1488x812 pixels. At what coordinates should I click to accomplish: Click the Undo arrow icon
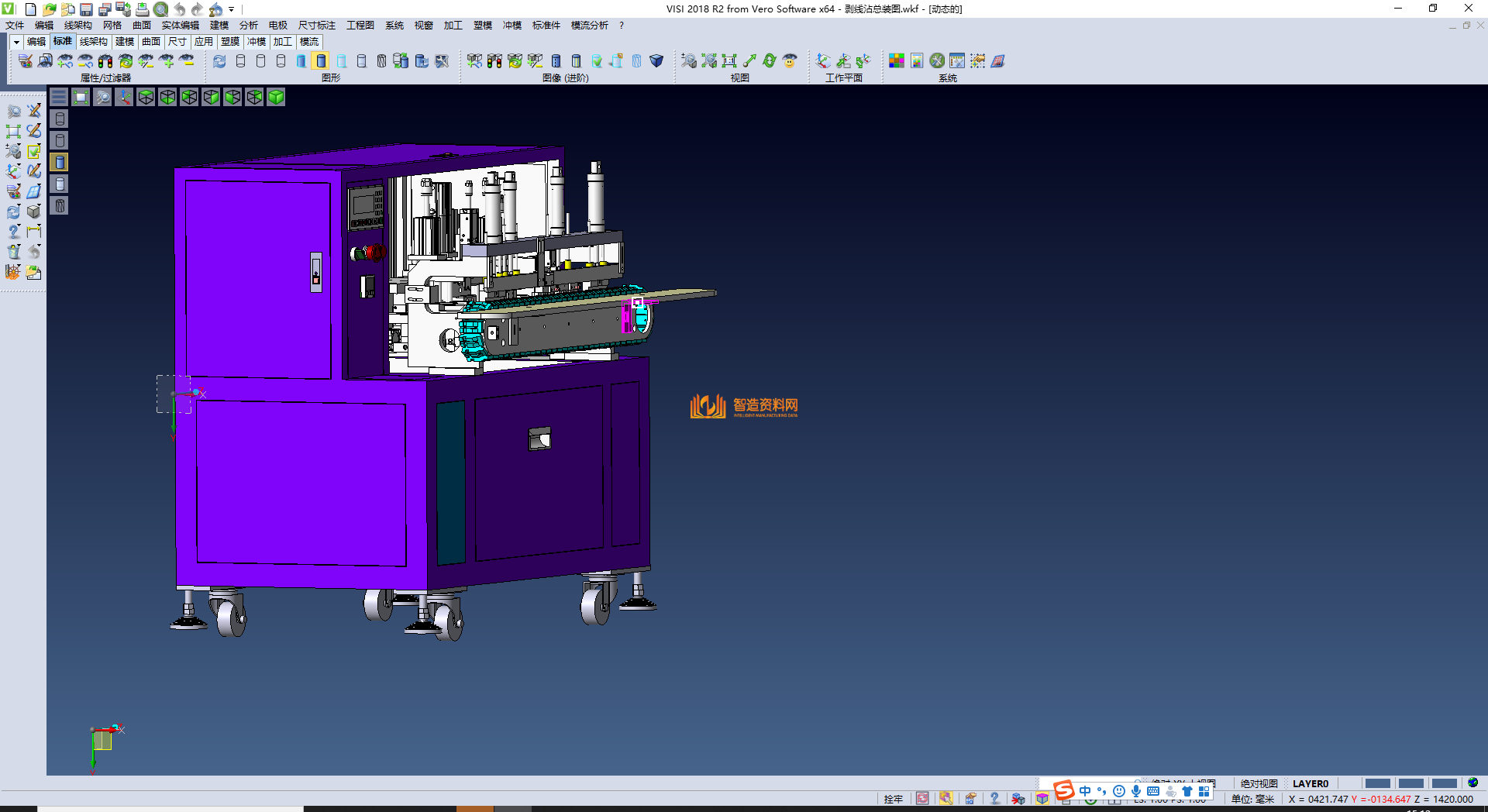(180, 9)
